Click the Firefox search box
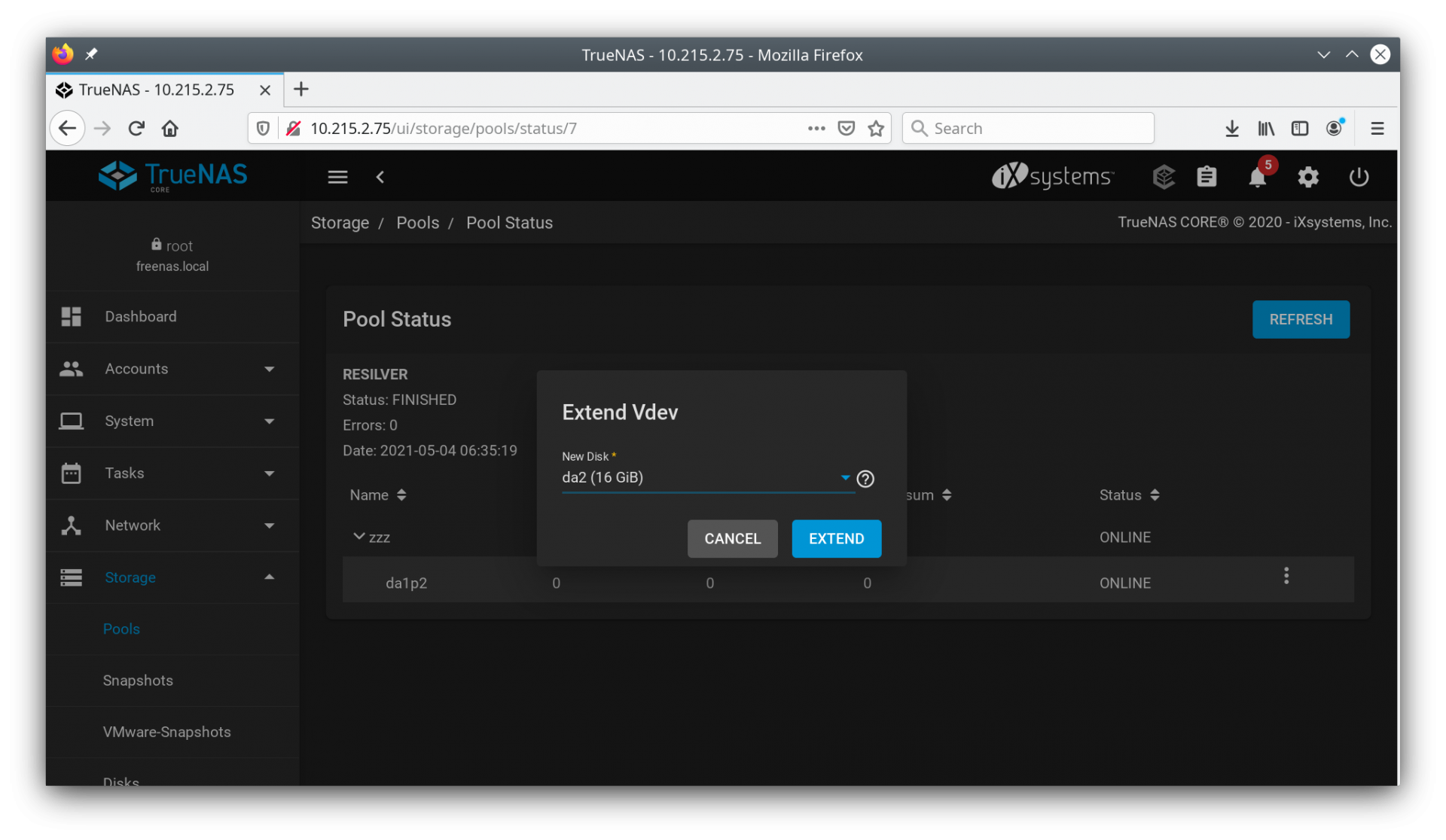The width and height of the screenshot is (1446, 840). [1028, 129]
